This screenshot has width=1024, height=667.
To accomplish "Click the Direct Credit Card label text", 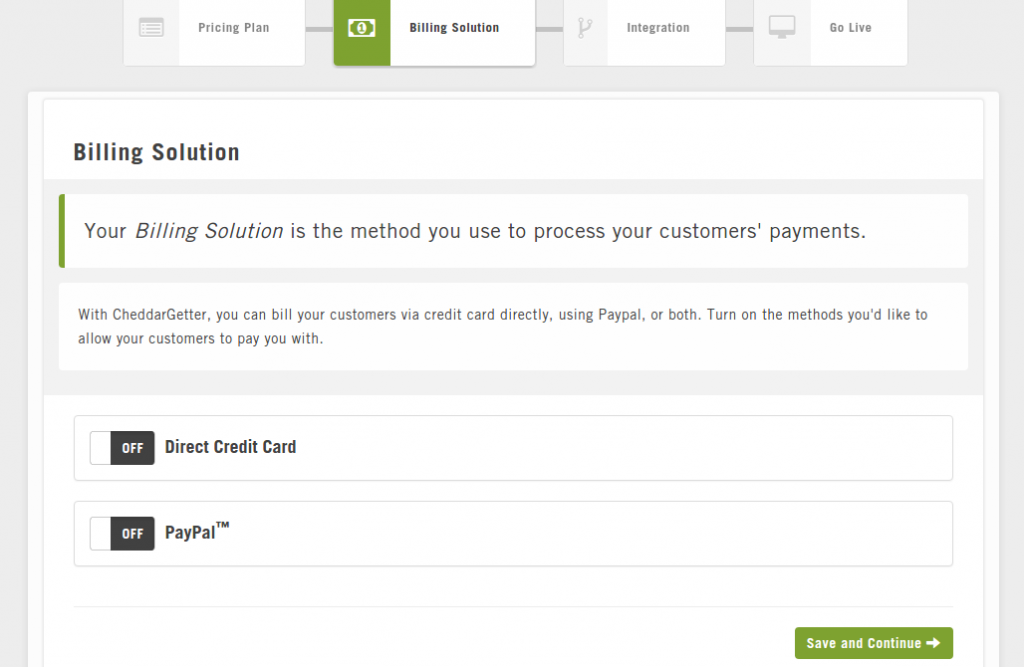I will [230, 447].
